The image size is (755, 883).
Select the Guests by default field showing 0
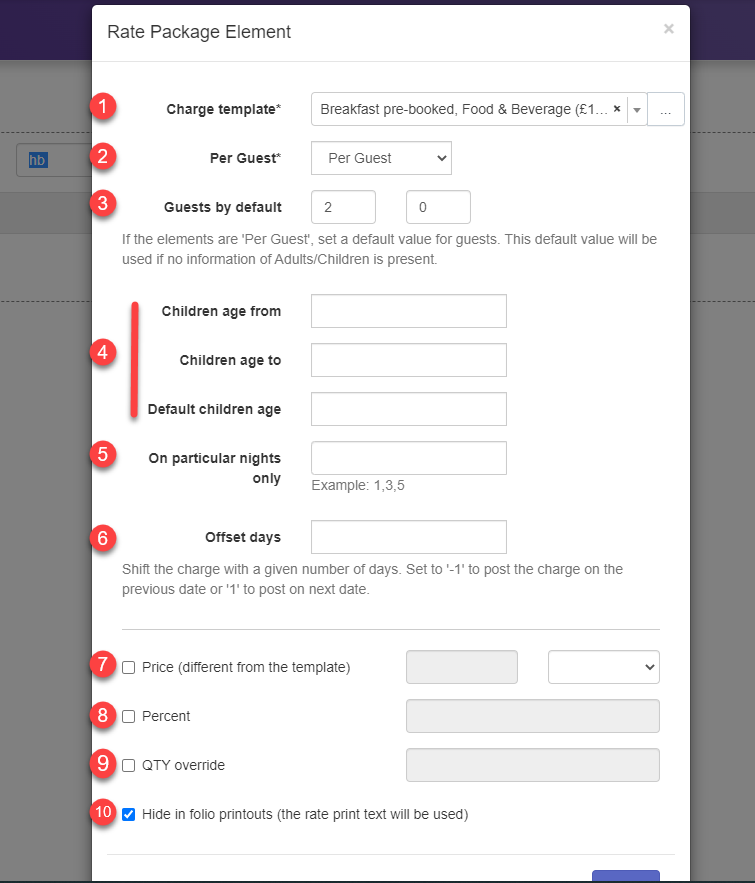tap(438, 207)
